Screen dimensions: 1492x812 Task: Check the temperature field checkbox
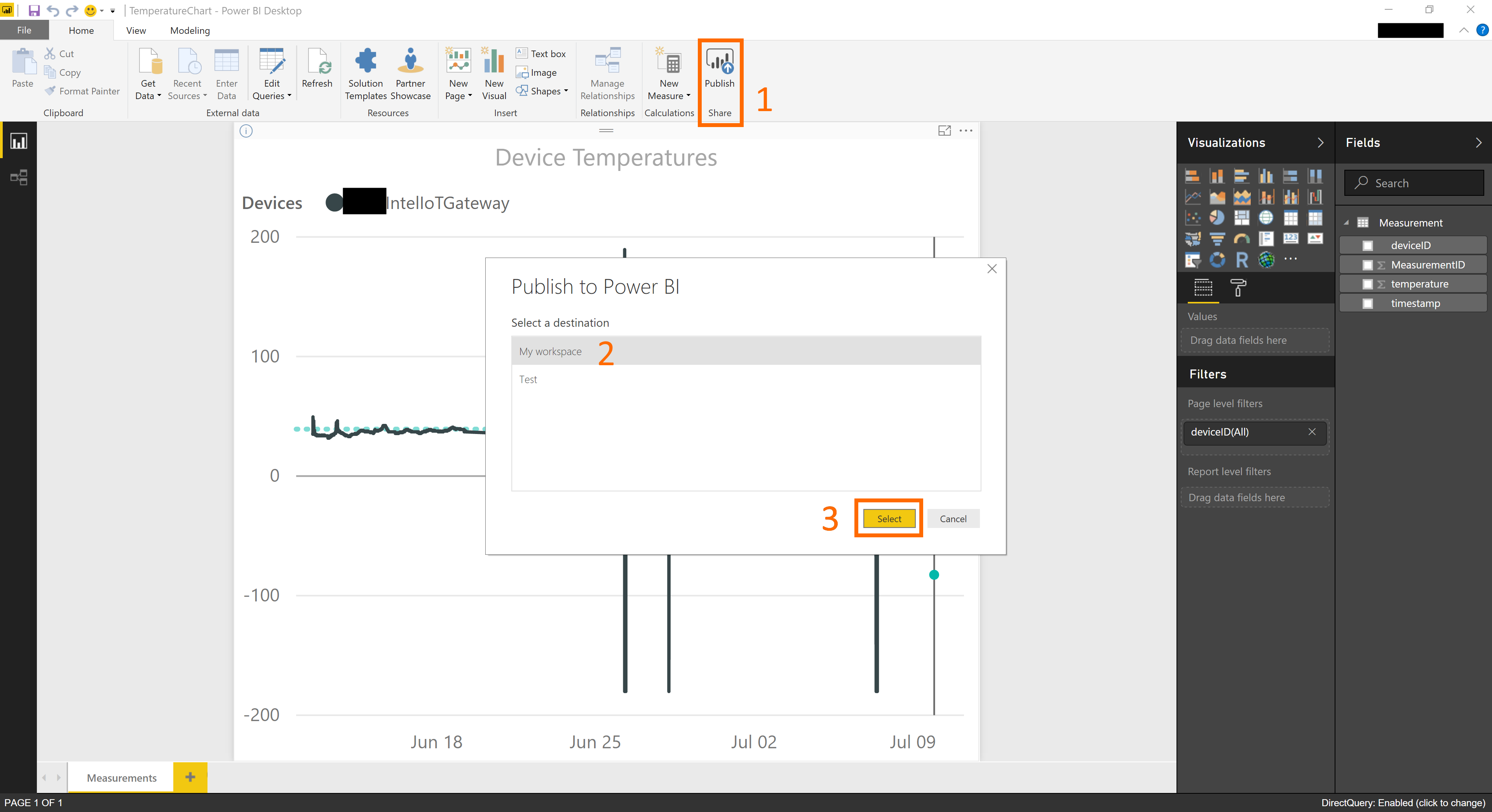(1368, 284)
